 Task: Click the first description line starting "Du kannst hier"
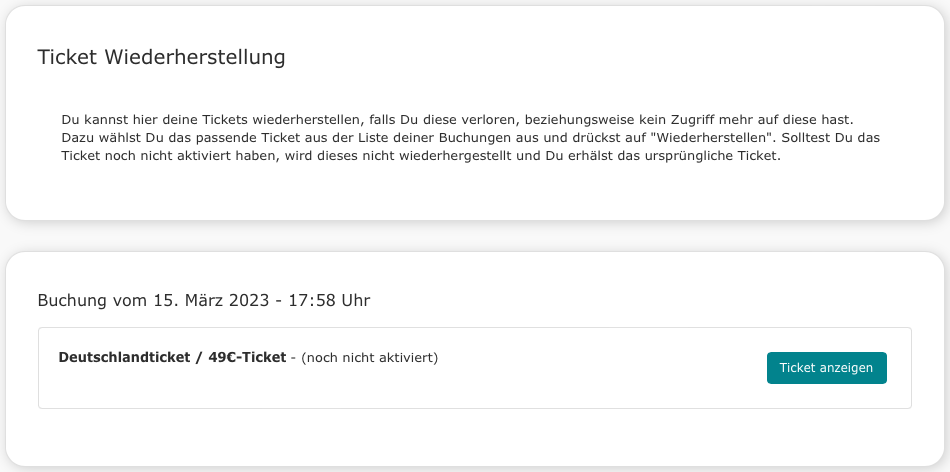tap(457, 119)
